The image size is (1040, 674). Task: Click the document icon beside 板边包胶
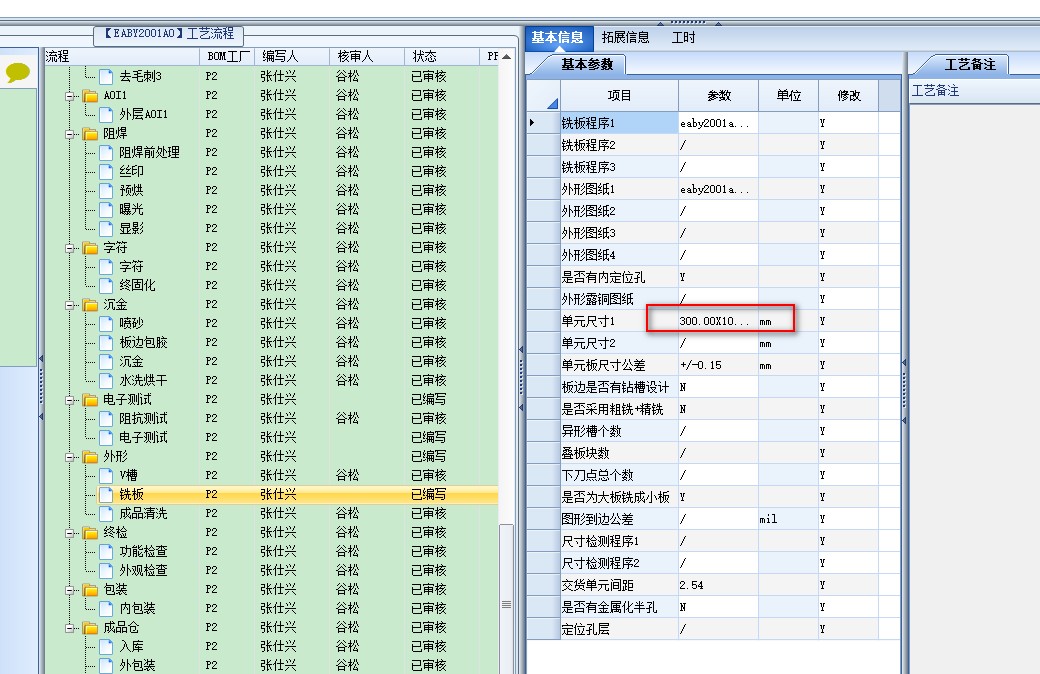(106, 343)
